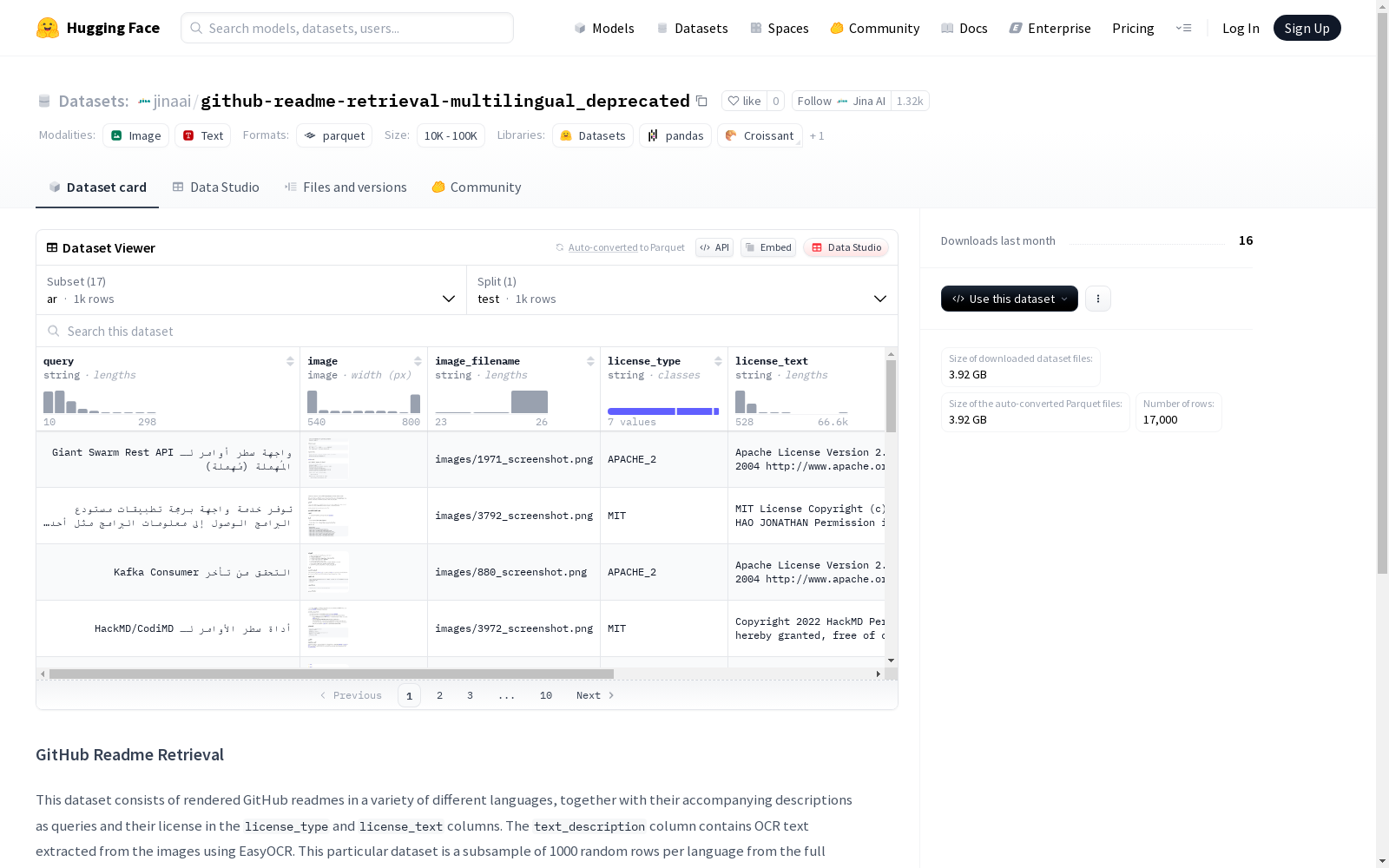Open the Embed option
This screenshot has height=868, width=1389.
pyautogui.click(x=768, y=247)
